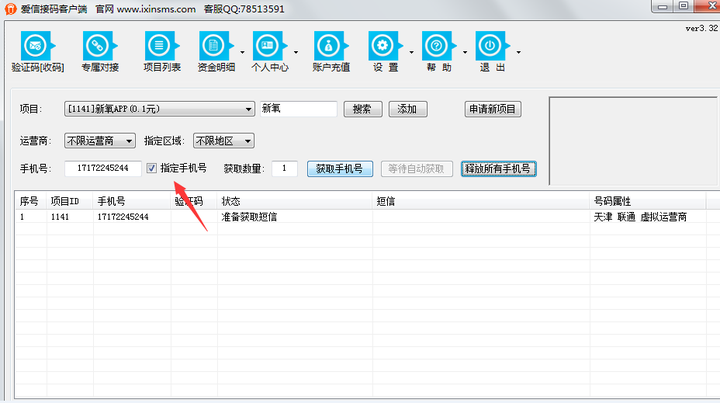Expand the arrow next to 退出
The image size is (720, 403).
[519, 52]
